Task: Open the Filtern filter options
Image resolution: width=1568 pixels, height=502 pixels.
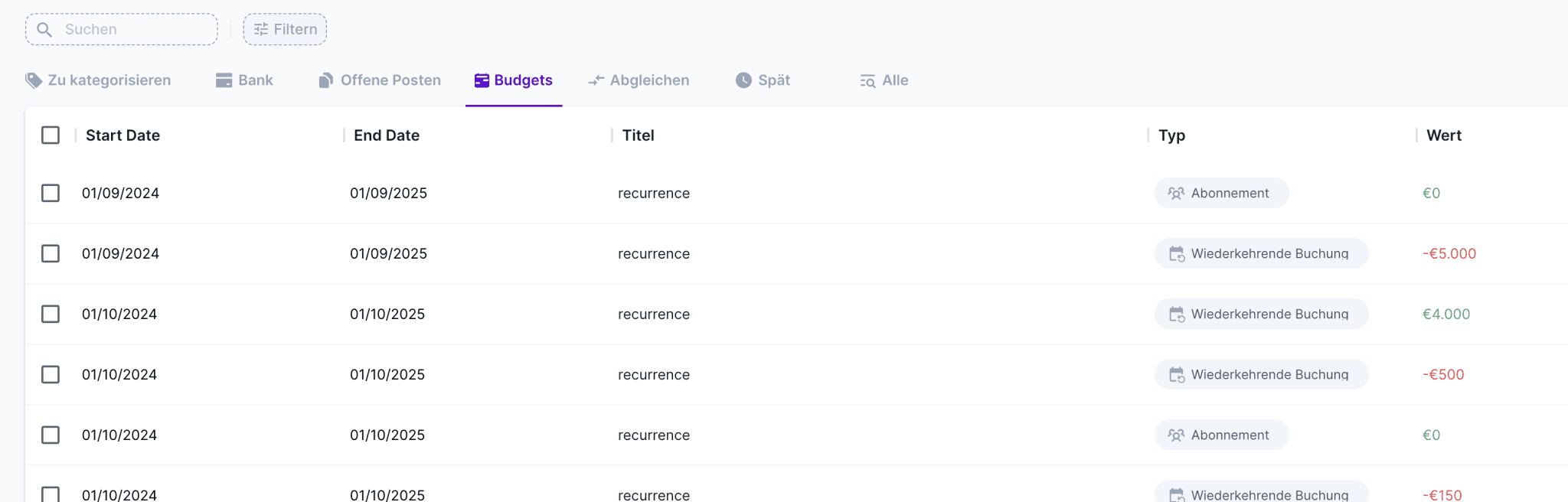Action: coord(285,30)
